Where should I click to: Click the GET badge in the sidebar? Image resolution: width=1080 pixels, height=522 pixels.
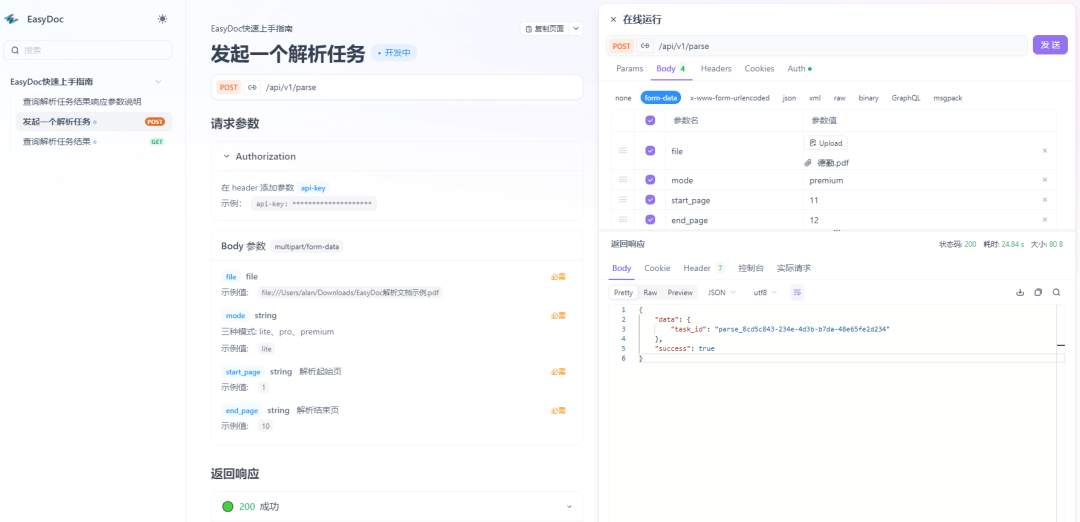(157, 142)
